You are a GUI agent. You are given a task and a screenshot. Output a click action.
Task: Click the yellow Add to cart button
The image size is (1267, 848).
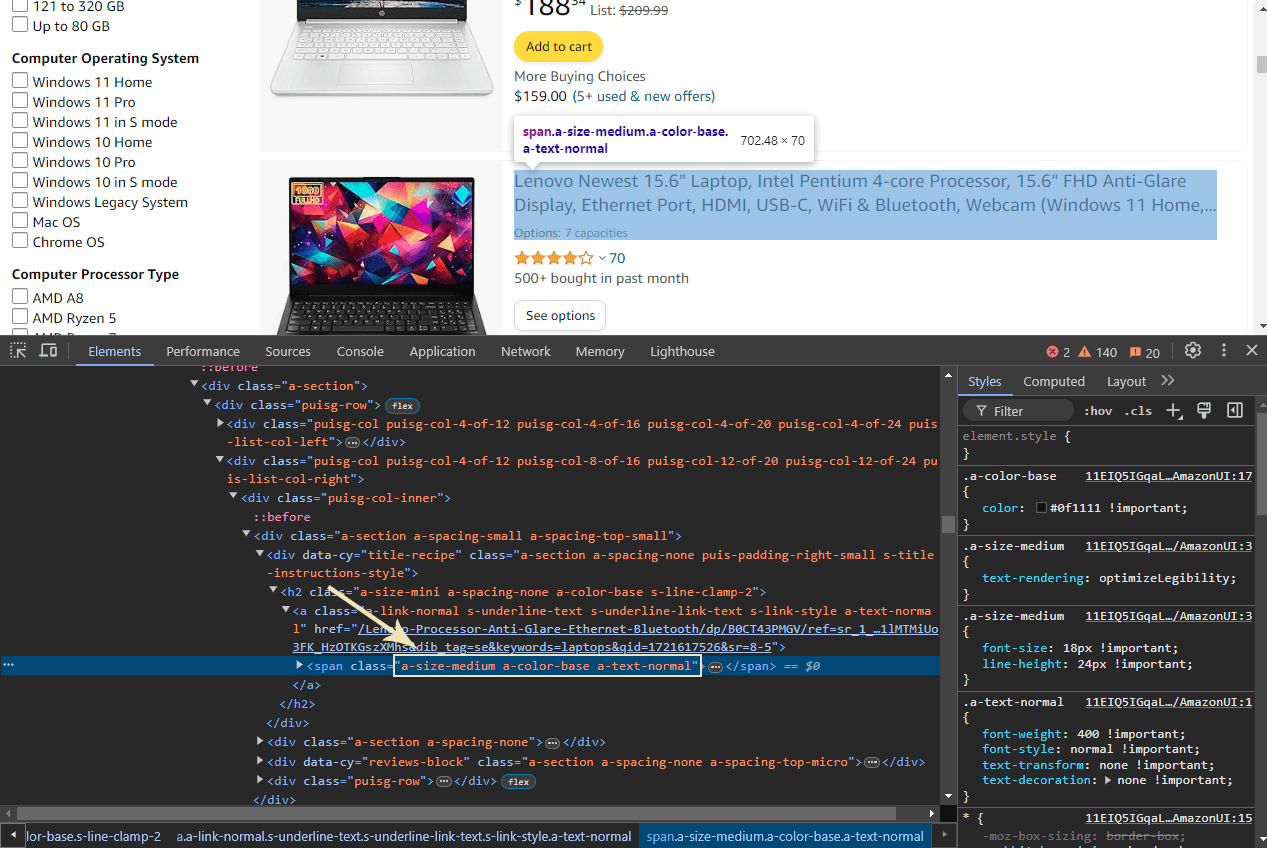(x=558, y=47)
